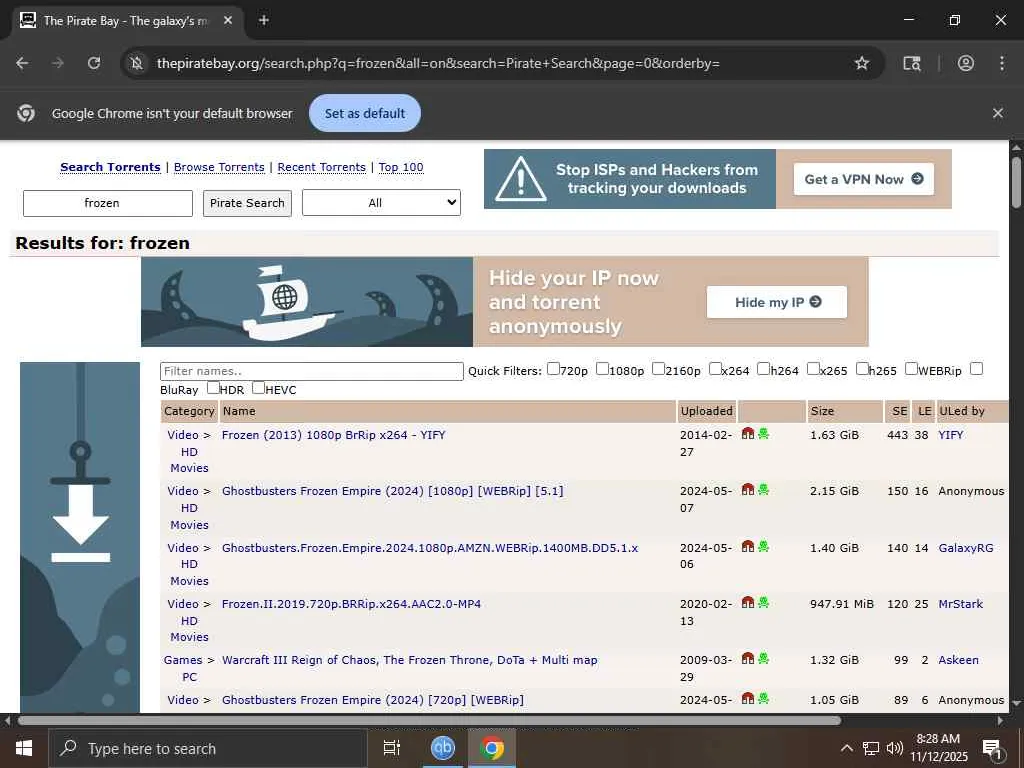Image resolution: width=1024 pixels, height=768 pixels.
Task: Click green skull icon in Ghostbusters [1080p] [WEBRip] [5.1] row
Action: [763, 490]
